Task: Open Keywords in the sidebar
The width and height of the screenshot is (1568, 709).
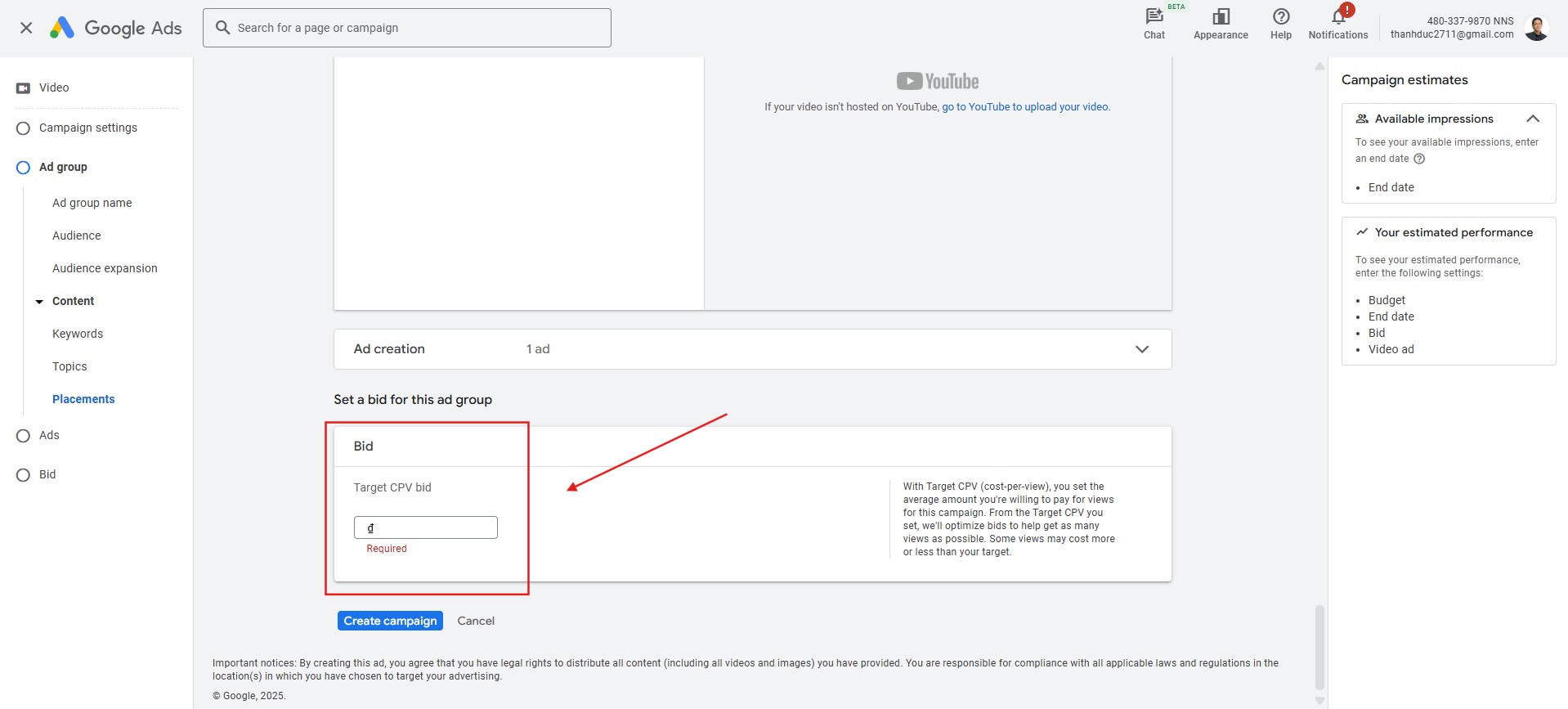Action: [78, 334]
